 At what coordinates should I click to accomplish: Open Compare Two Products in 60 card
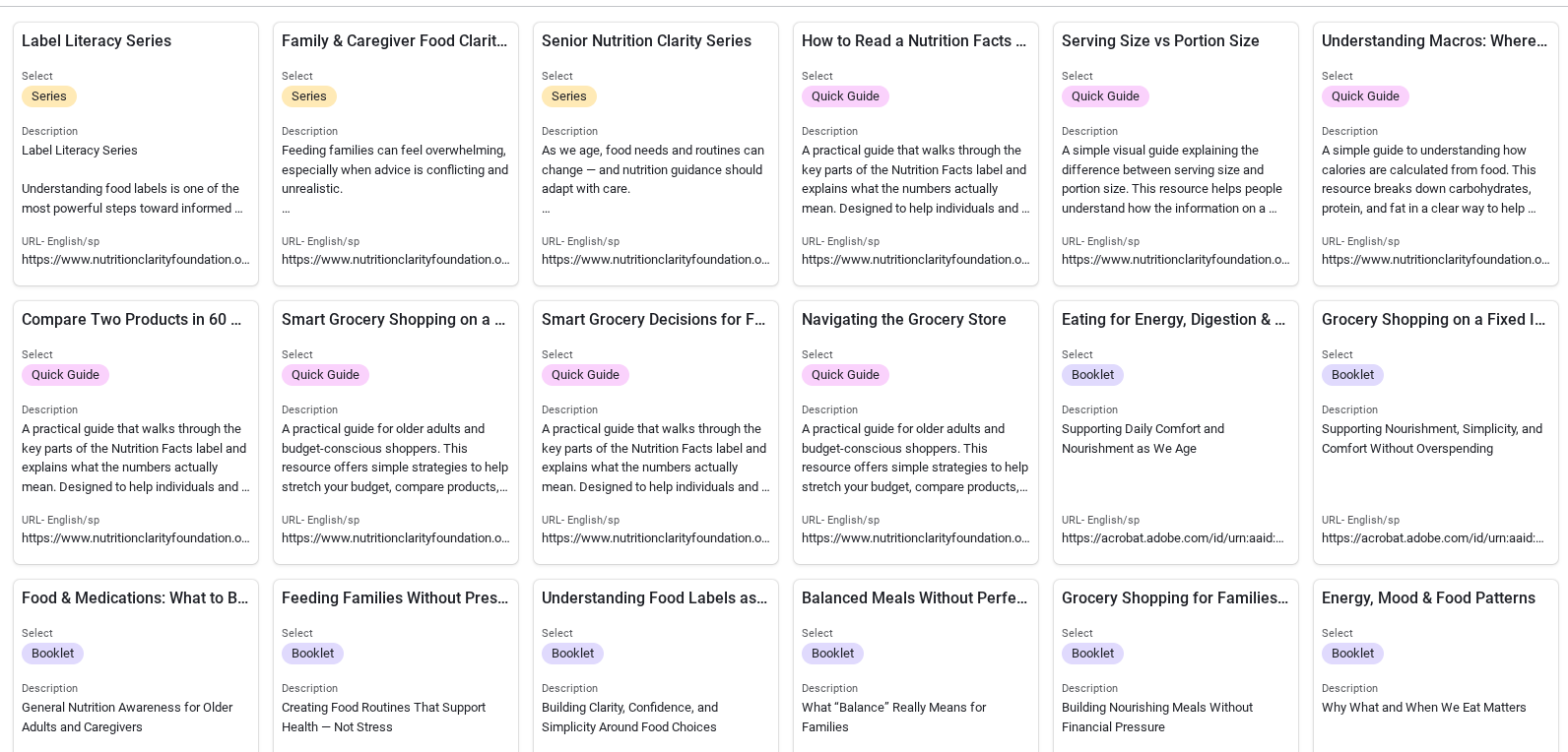[132, 320]
